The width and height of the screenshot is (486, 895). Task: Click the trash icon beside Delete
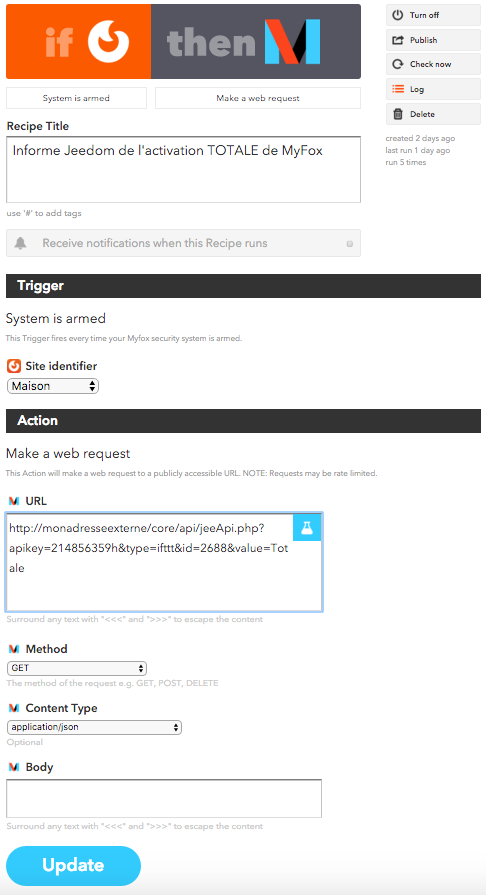(x=398, y=114)
